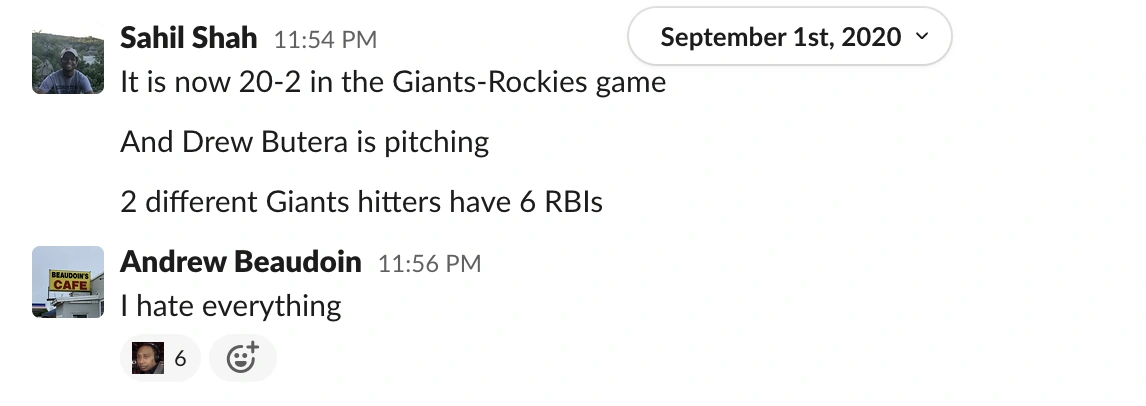Open the 11:56 PM message timestamp

click(x=429, y=264)
